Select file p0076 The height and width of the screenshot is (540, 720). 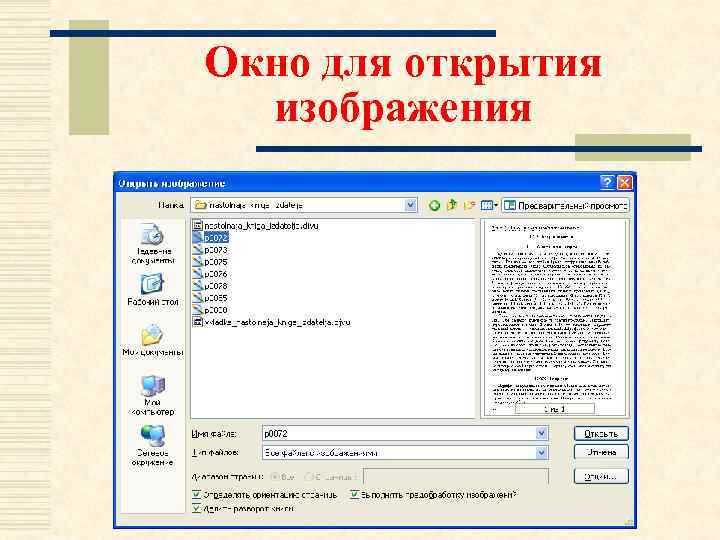[x=210, y=274]
